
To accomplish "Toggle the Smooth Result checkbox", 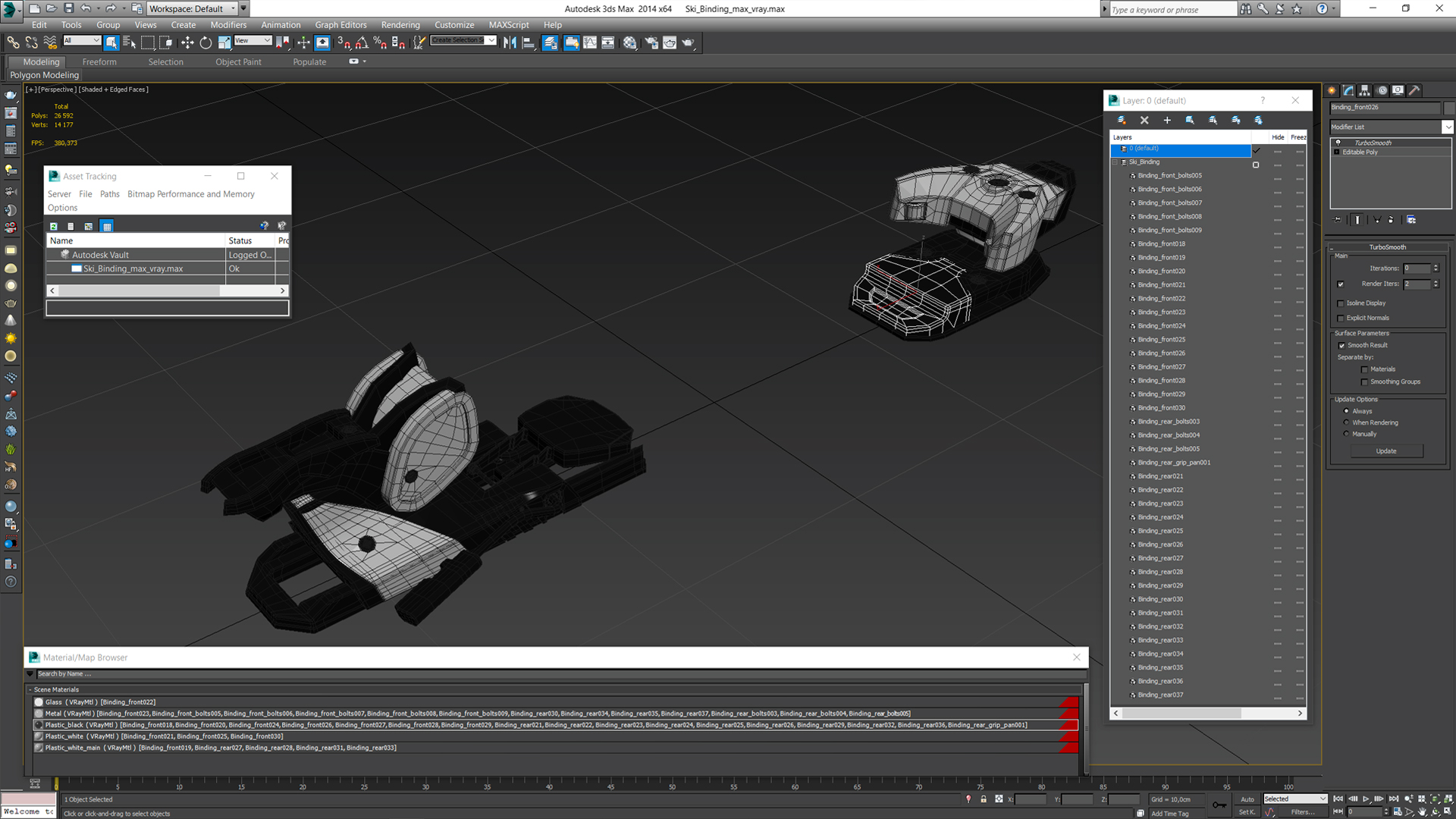I will click(x=1341, y=346).
